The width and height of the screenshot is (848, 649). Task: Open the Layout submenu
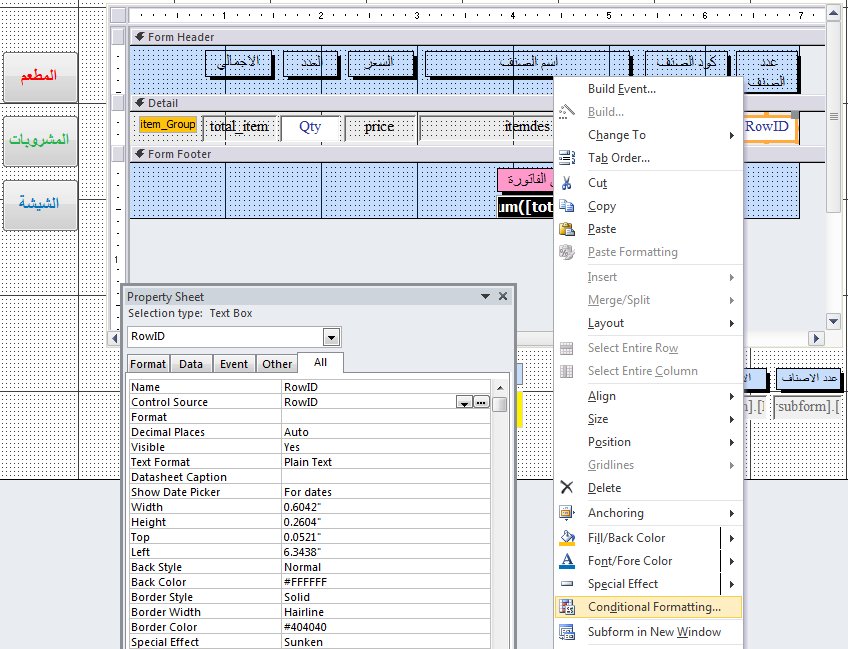pyautogui.click(x=648, y=323)
